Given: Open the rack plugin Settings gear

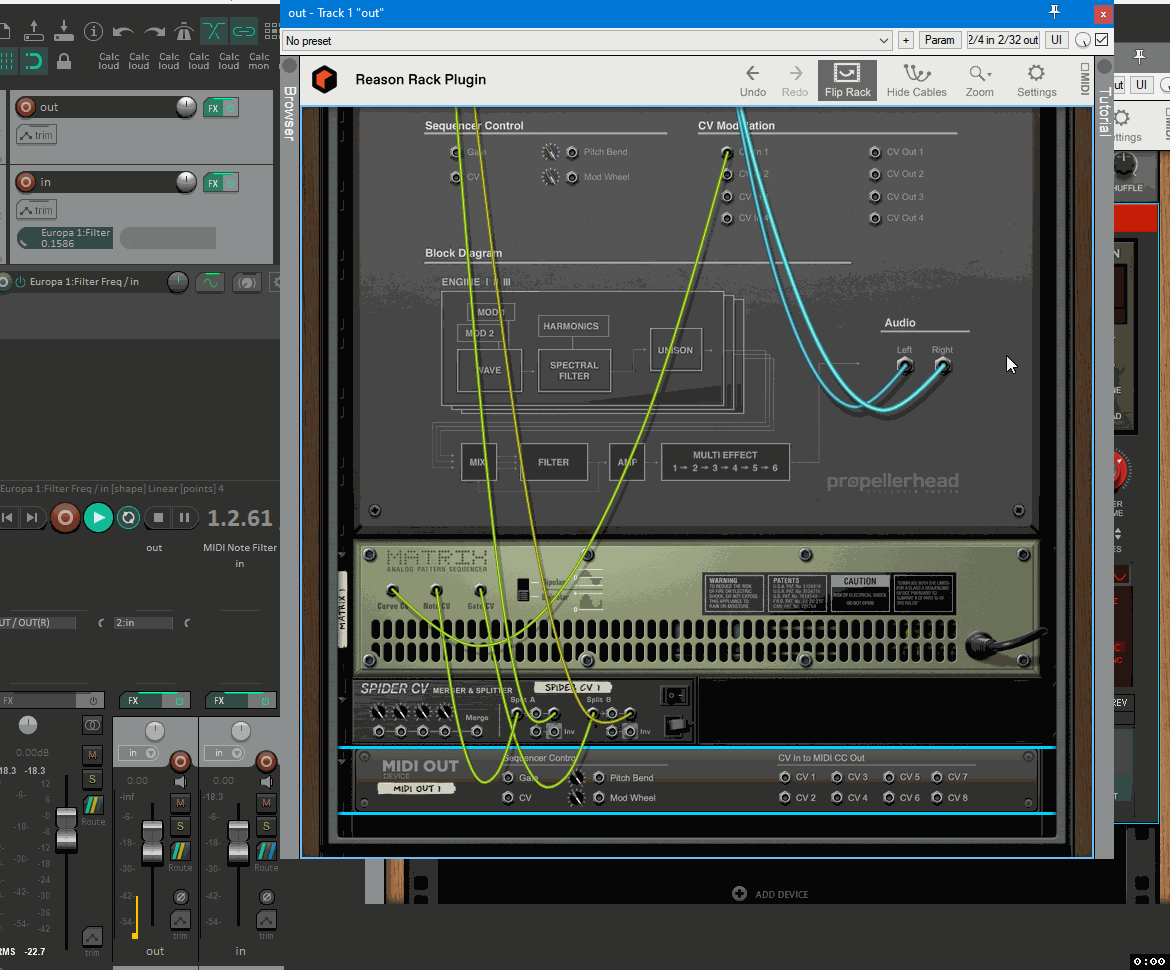Looking at the screenshot, I should tap(1036, 72).
